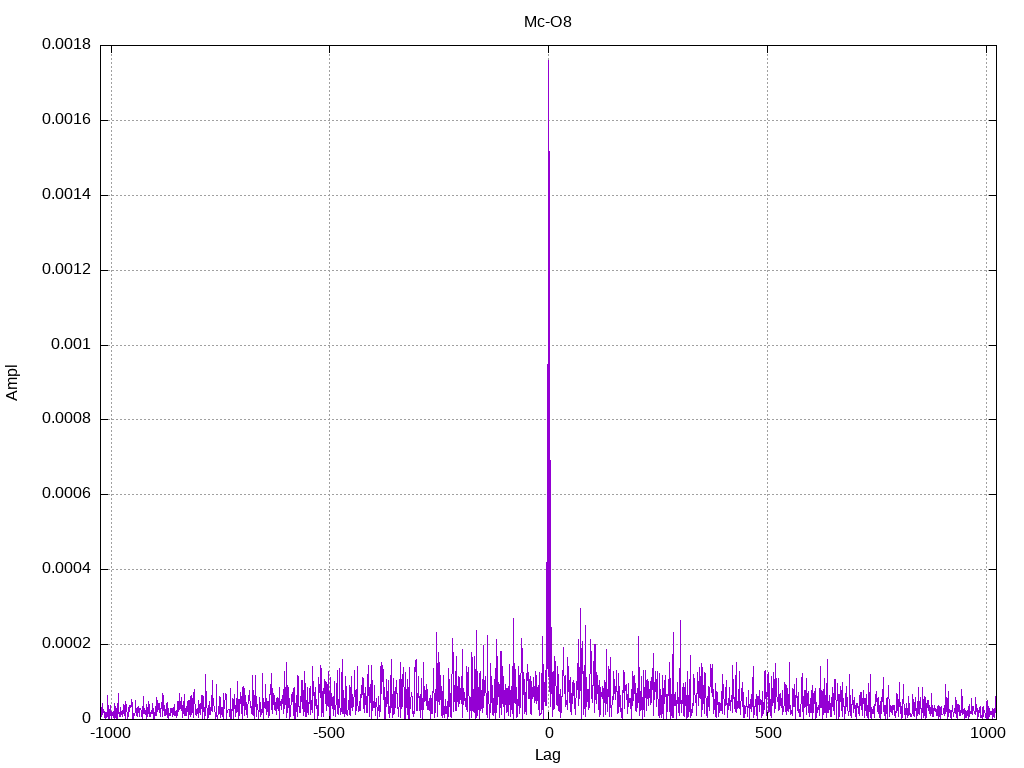This screenshot has height=768, width=1024.
Task: Click the 0.0012 y-axis tick label
Action: coord(66,270)
